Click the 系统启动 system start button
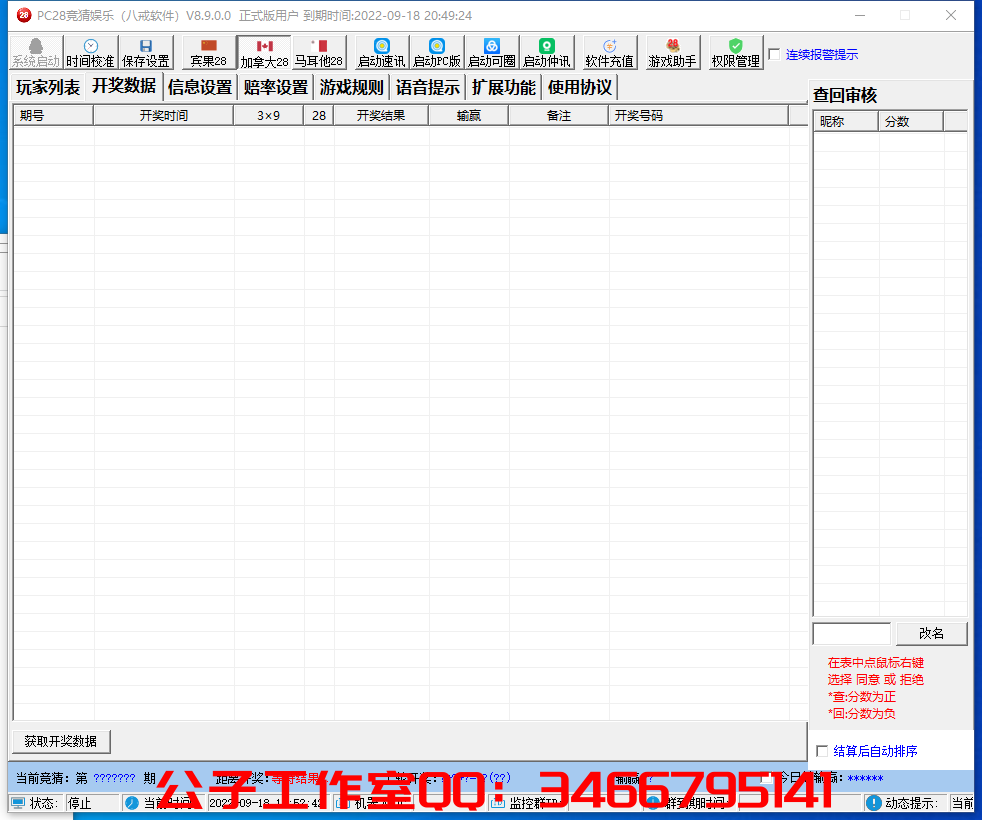Screen dimensions: 982x820 click(x=36, y=53)
